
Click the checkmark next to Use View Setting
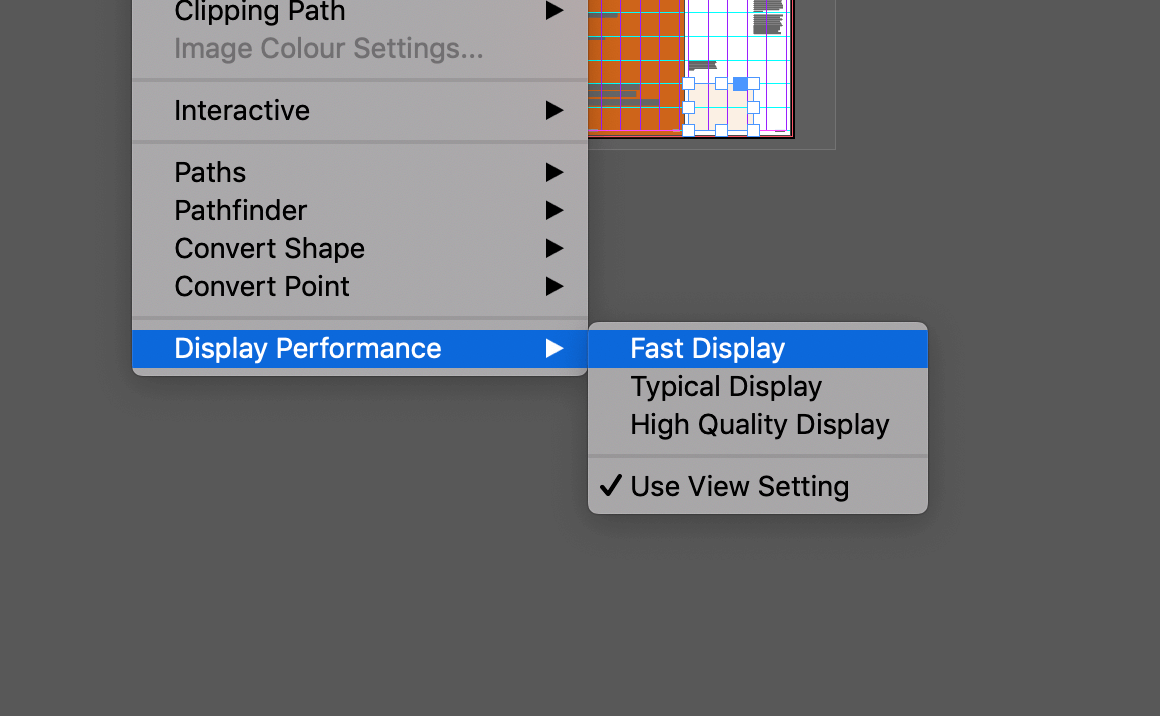pos(610,487)
